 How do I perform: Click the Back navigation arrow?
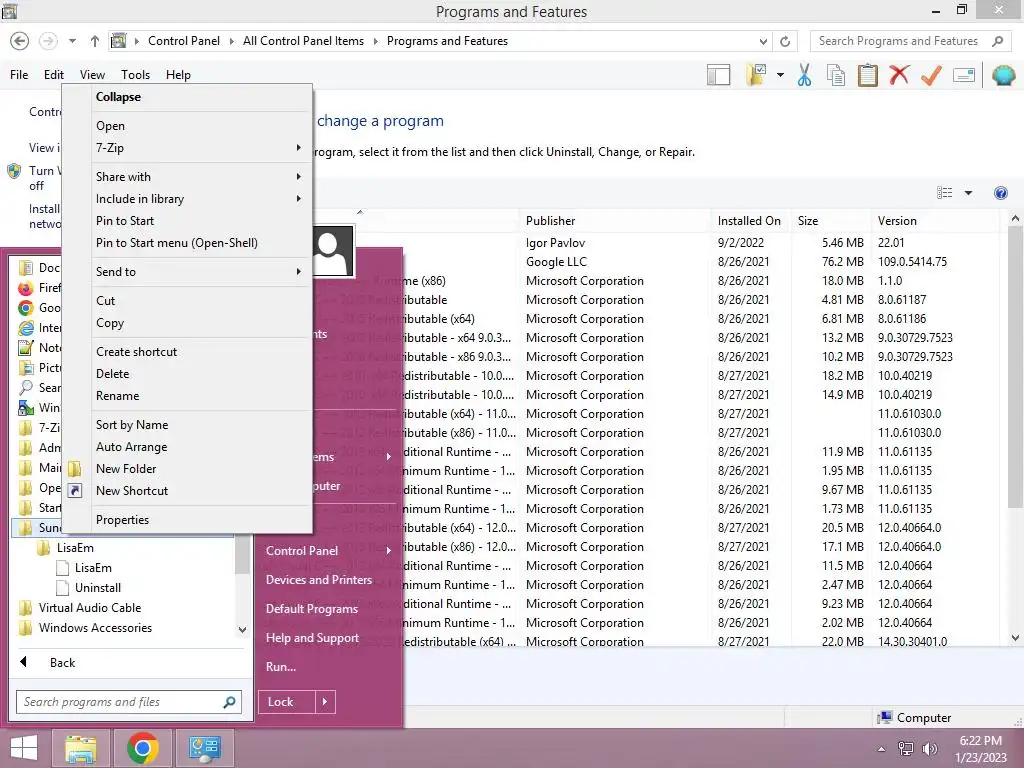(x=20, y=41)
